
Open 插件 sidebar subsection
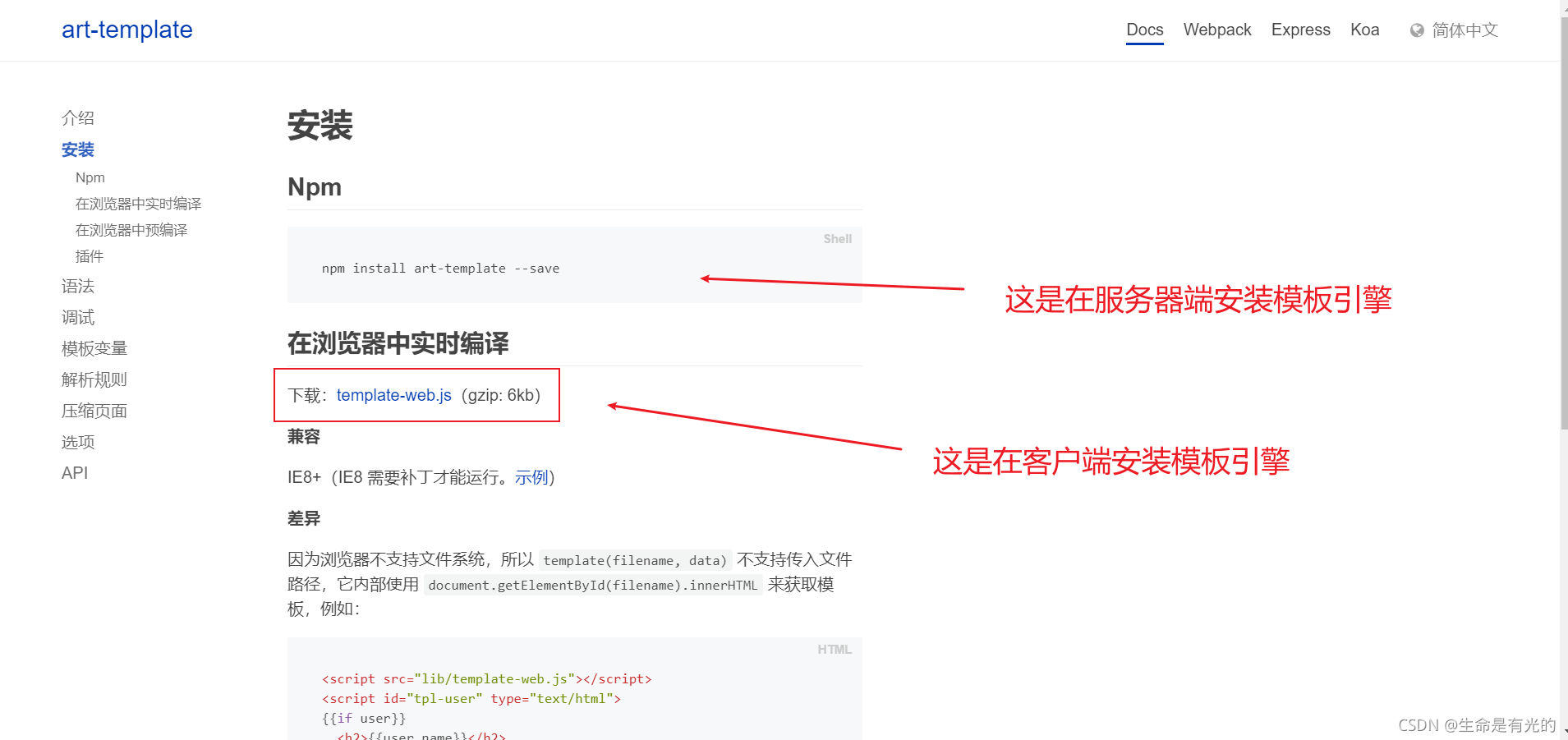coord(90,256)
